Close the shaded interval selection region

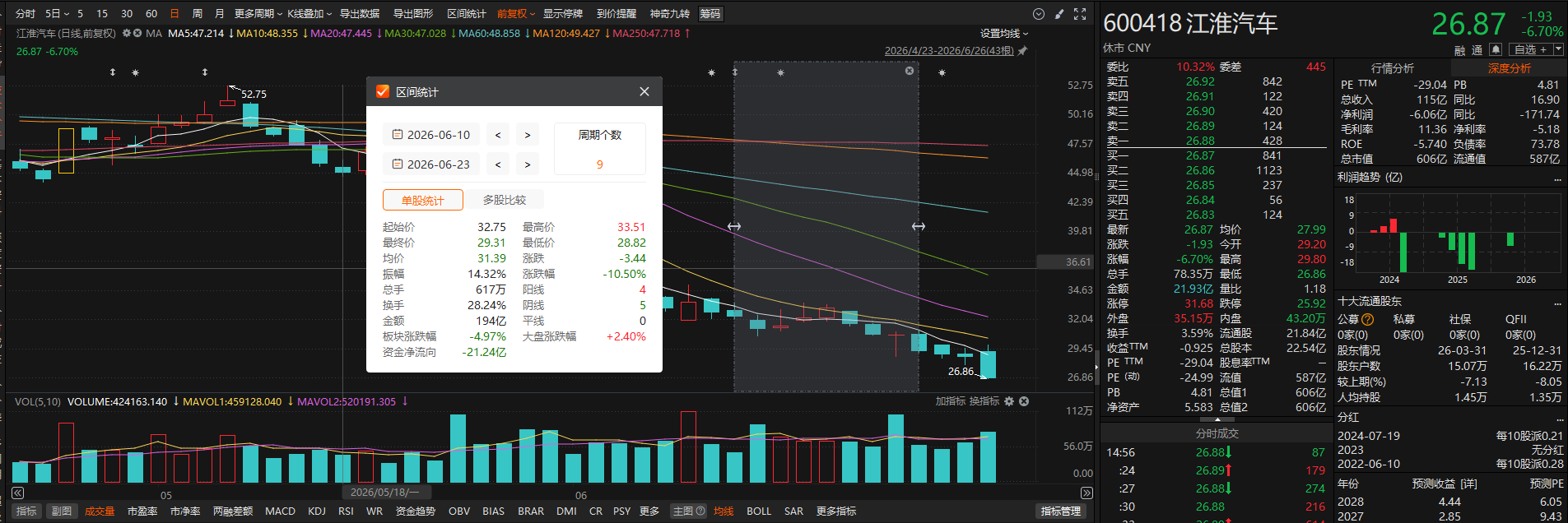pyautogui.click(x=910, y=71)
